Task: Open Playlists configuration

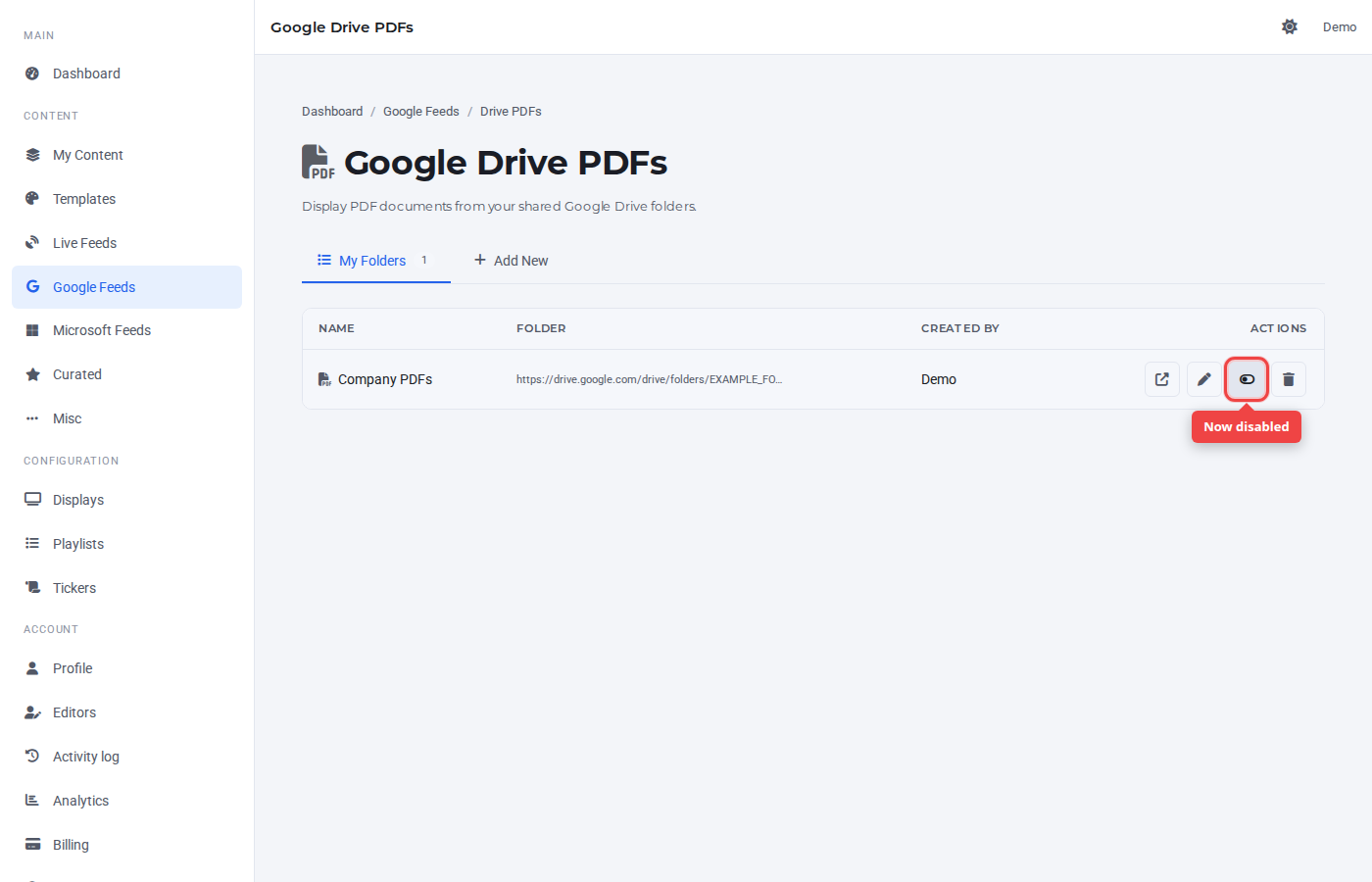Action: coord(127,544)
